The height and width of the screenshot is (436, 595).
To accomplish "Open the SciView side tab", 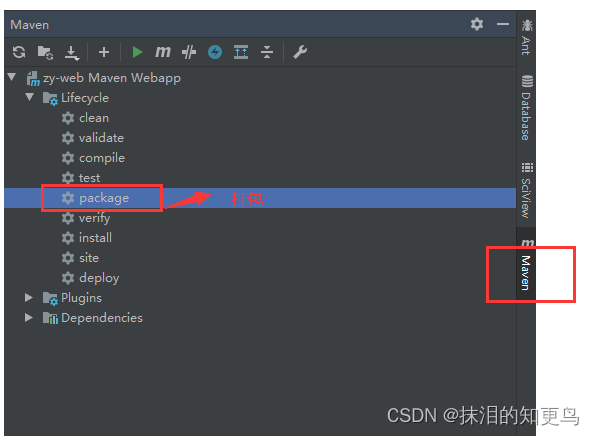I will click(x=526, y=190).
